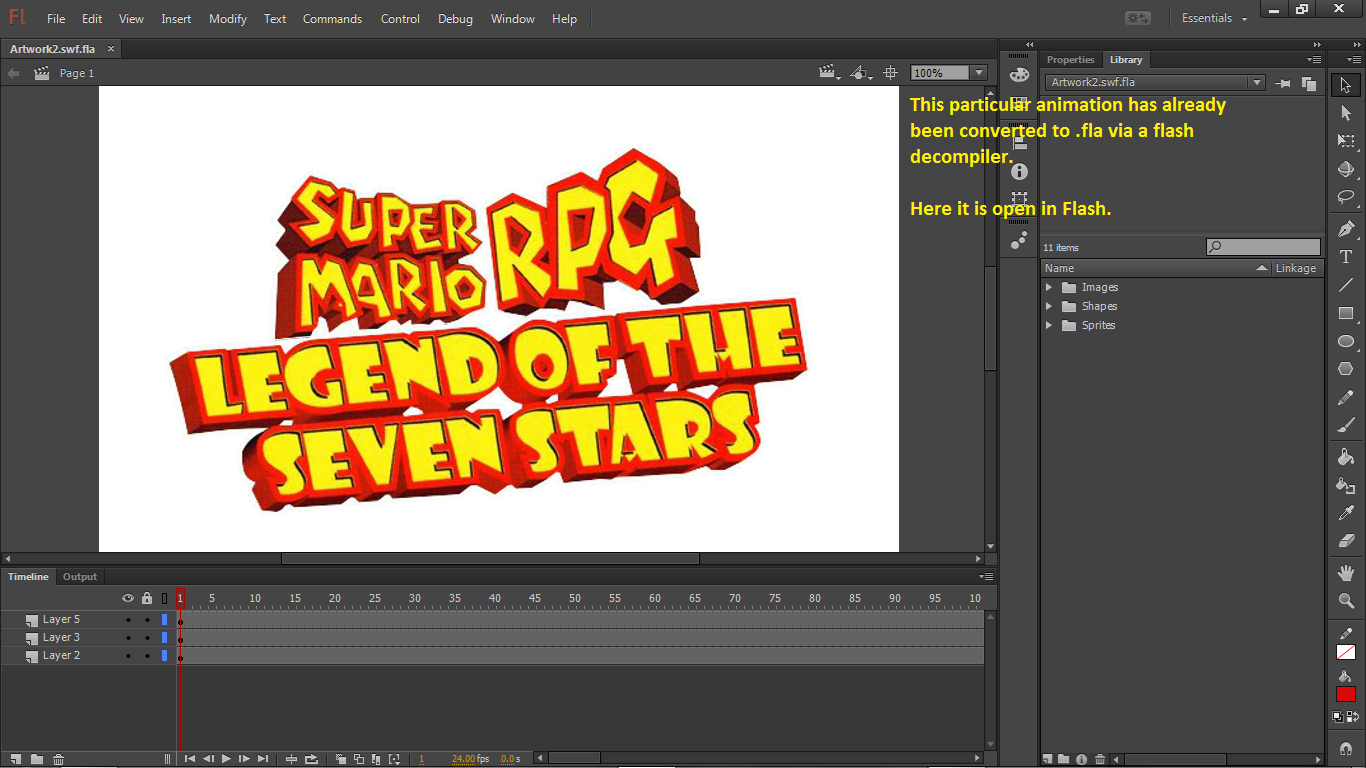The image size is (1366, 768).
Task: Click the Center Stage icon above canvas
Action: pyautogui.click(x=890, y=73)
